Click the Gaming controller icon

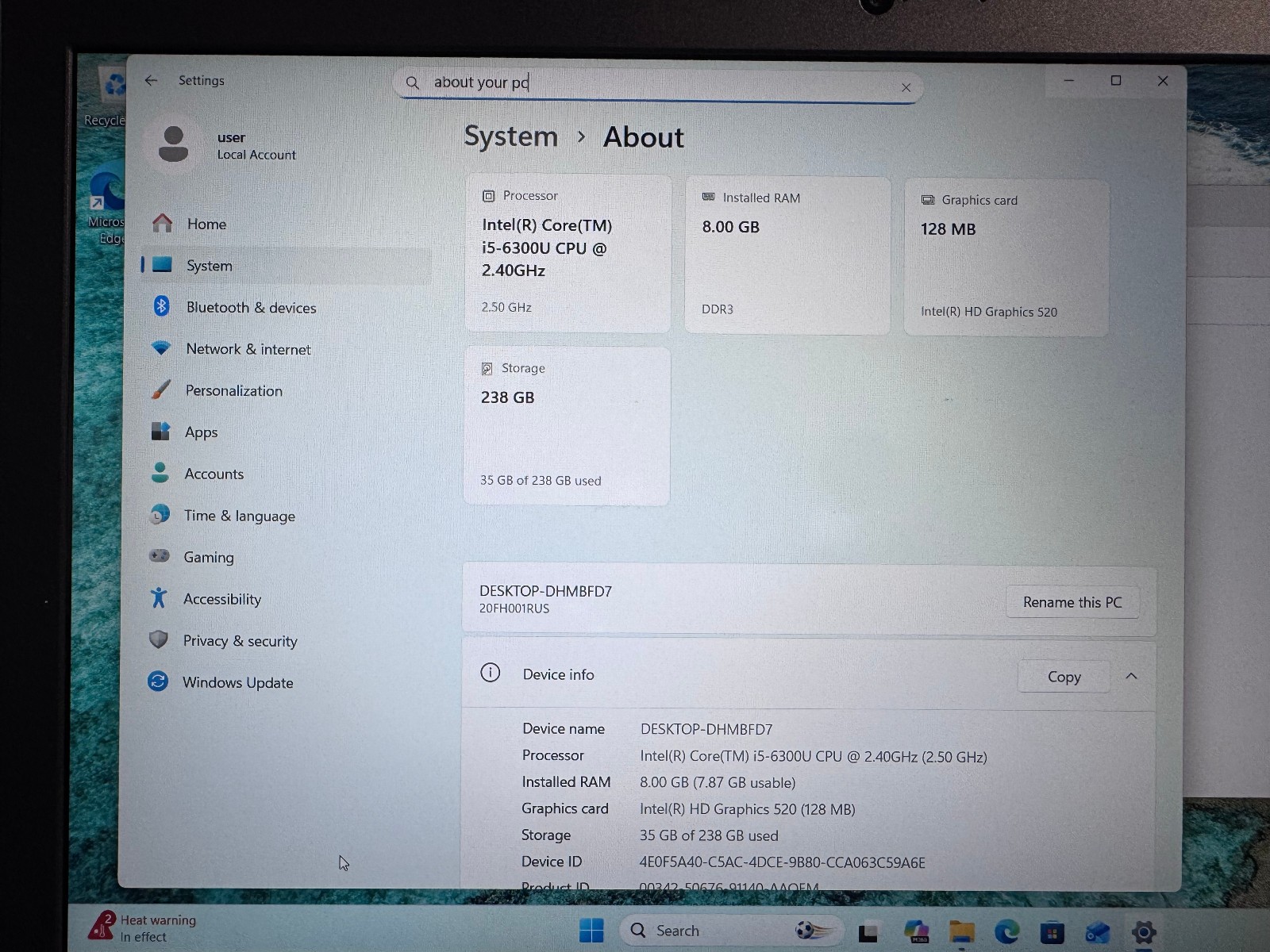tap(160, 556)
